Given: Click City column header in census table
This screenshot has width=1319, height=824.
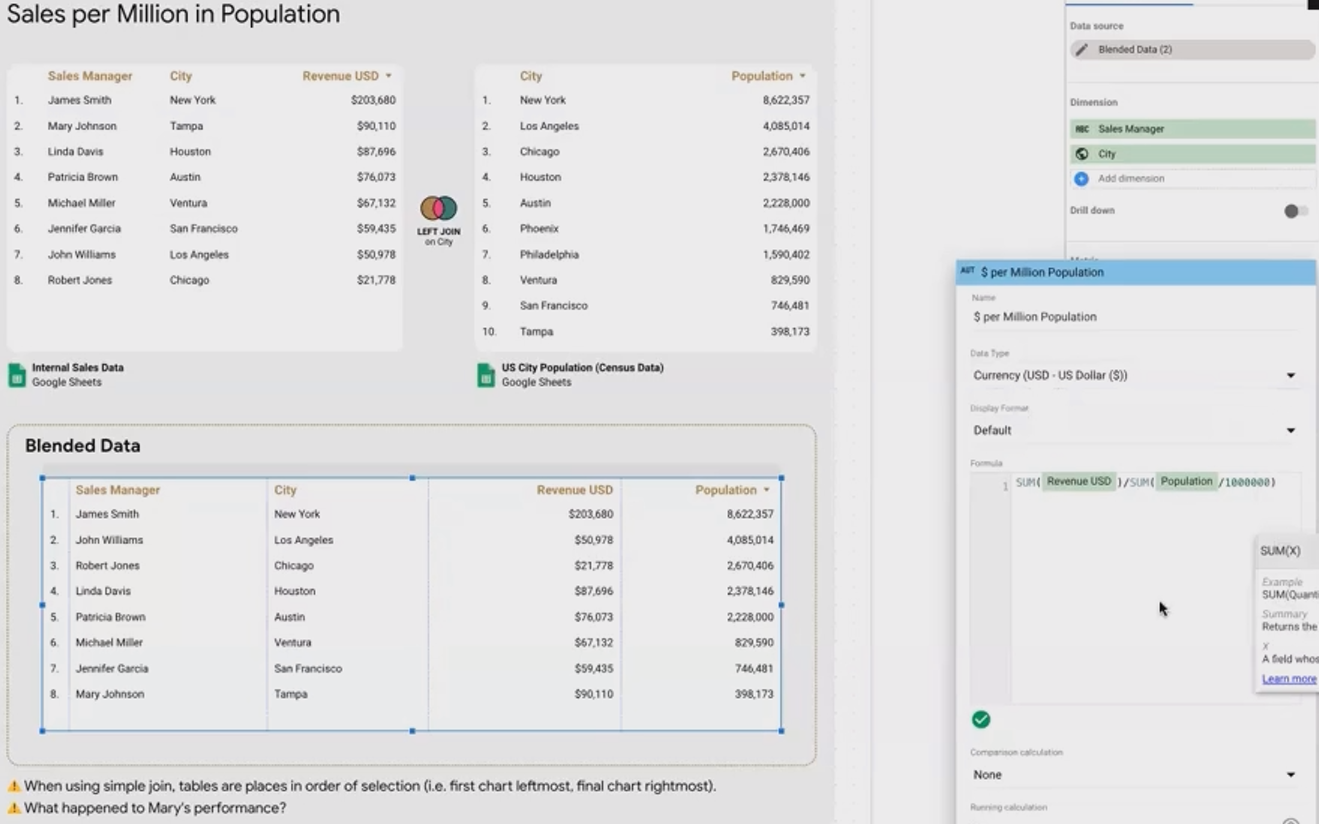Looking at the screenshot, I should coord(531,76).
